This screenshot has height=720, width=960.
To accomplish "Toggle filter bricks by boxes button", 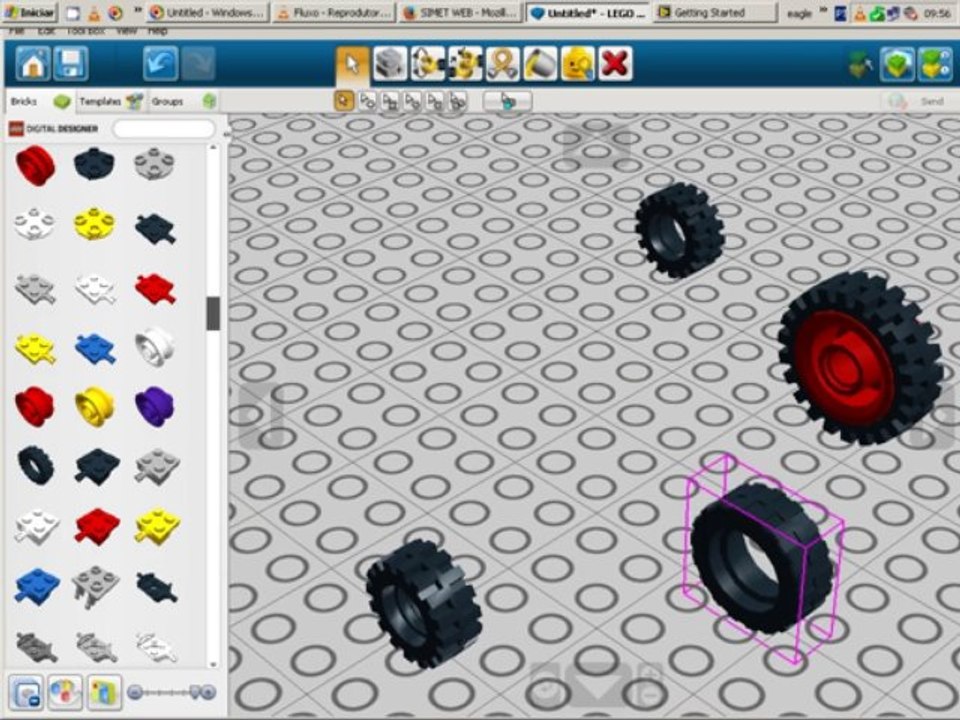I will click(x=104, y=692).
